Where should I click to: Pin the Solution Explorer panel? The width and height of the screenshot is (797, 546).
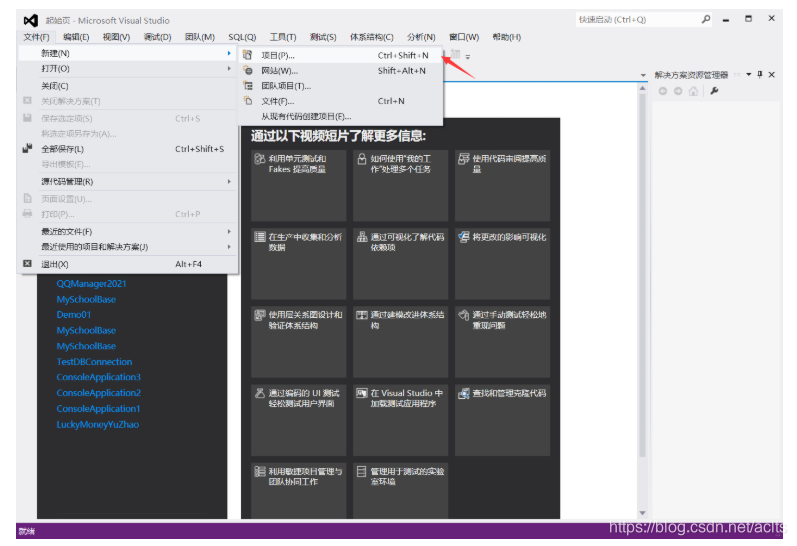pos(760,75)
